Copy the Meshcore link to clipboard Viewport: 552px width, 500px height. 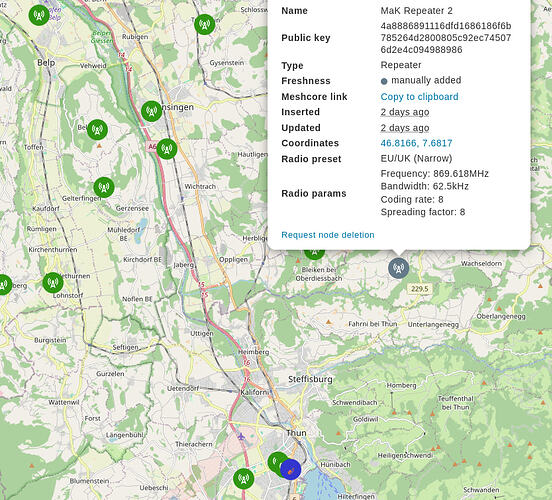pos(419,96)
